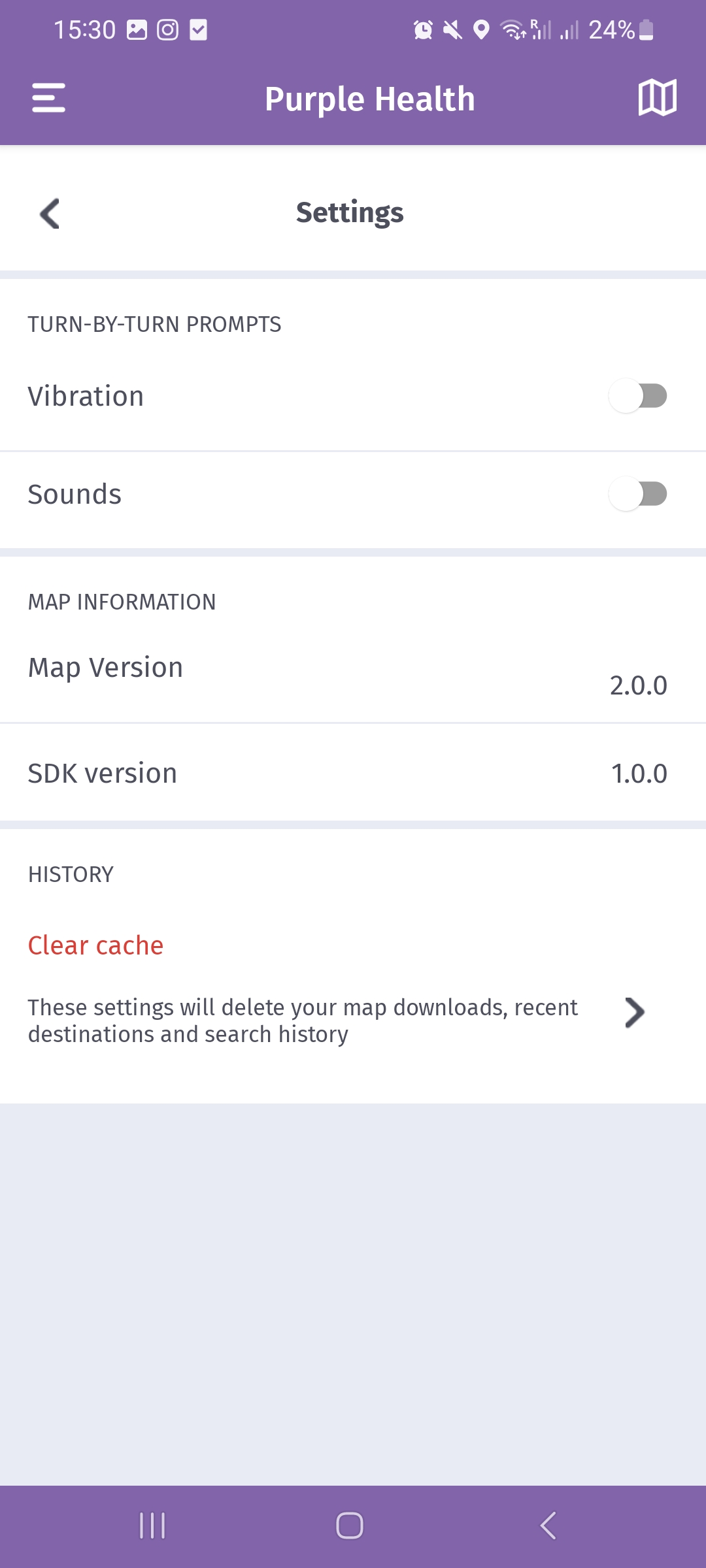This screenshot has width=706, height=1568.
Task: Tap the alarm icon in status bar
Action: point(423,30)
